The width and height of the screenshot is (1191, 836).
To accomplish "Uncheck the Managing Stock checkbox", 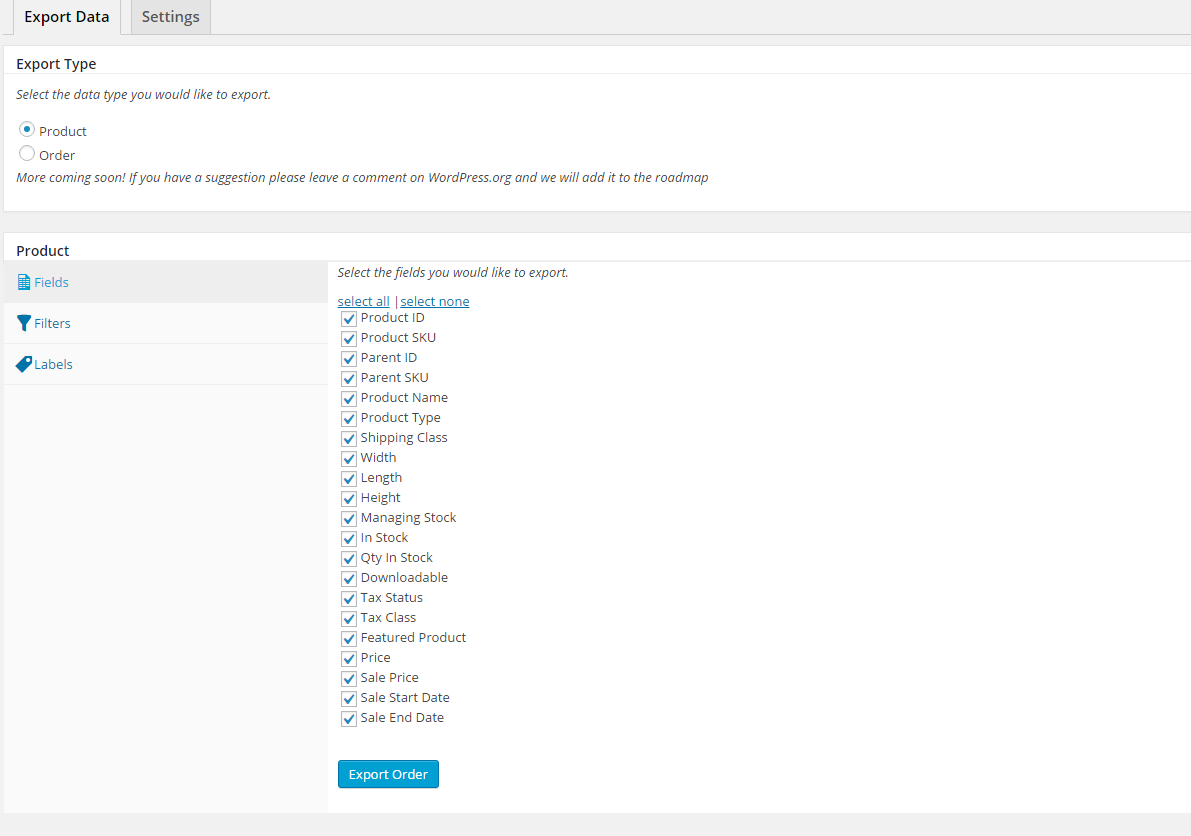I will tap(349, 519).
